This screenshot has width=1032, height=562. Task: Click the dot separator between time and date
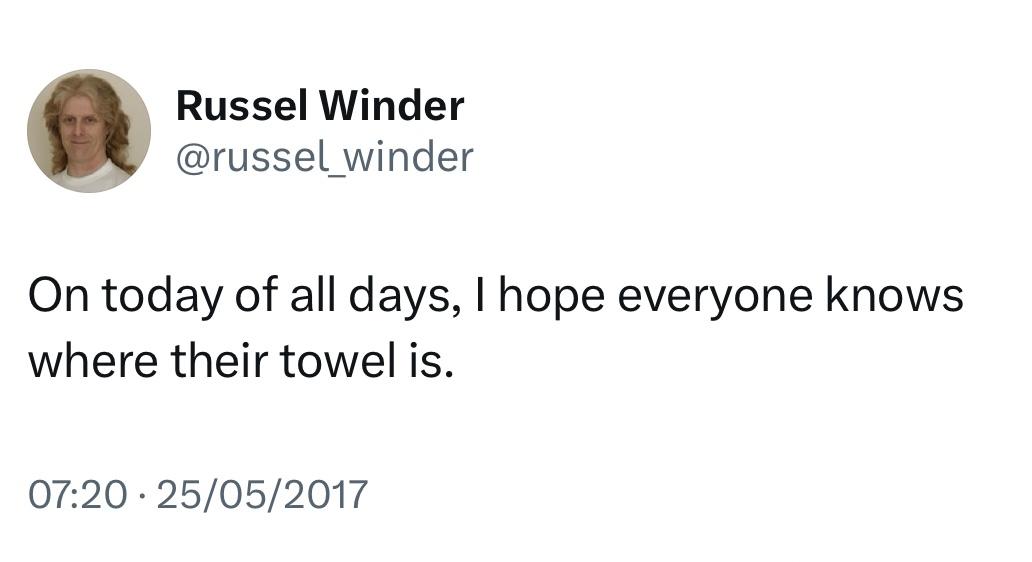[x=142, y=495]
